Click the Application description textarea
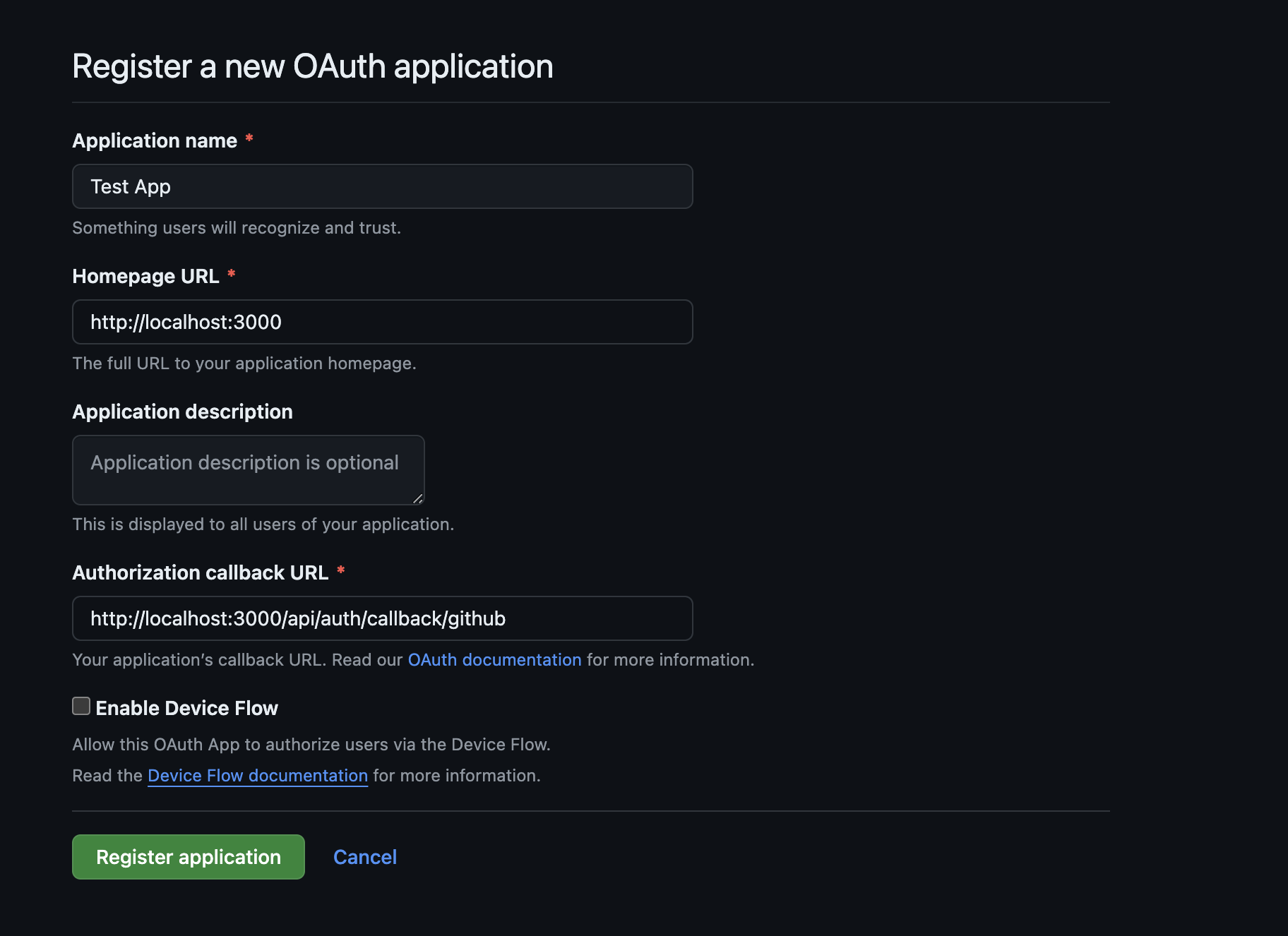This screenshot has width=1288, height=936. [x=248, y=470]
